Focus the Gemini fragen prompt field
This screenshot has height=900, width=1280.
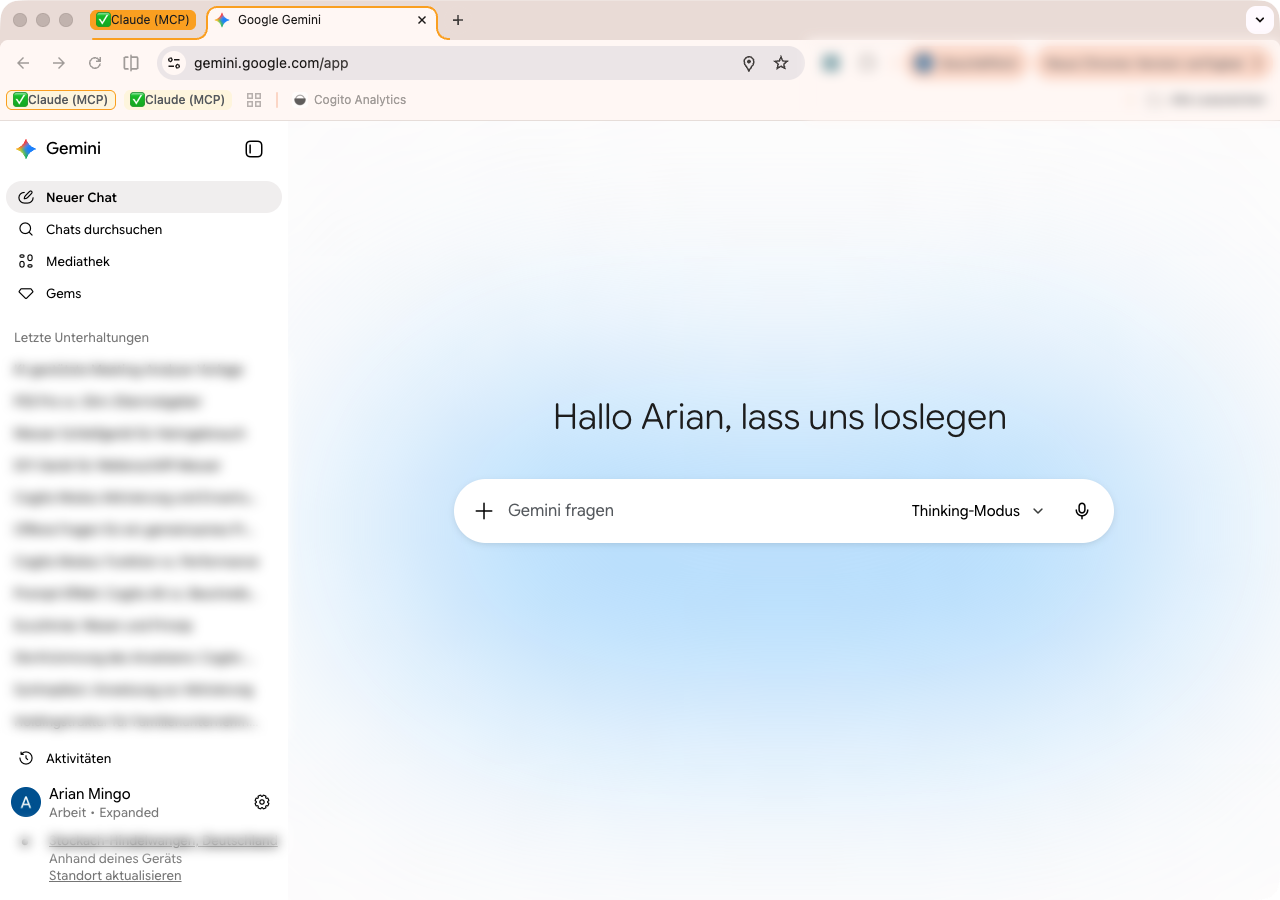pos(700,511)
